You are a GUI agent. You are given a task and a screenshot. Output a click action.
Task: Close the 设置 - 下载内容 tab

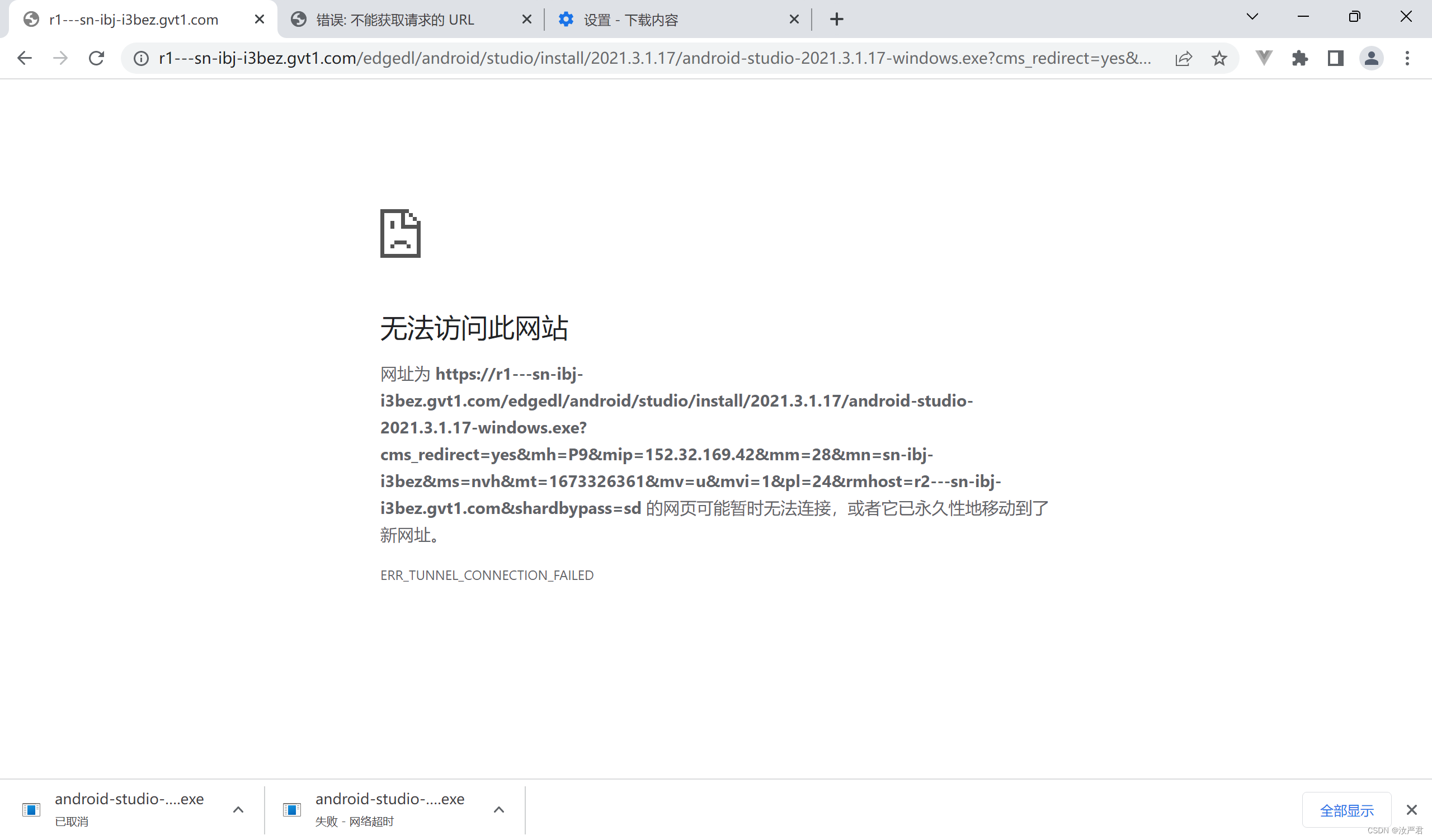pyautogui.click(x=794, y=20)
